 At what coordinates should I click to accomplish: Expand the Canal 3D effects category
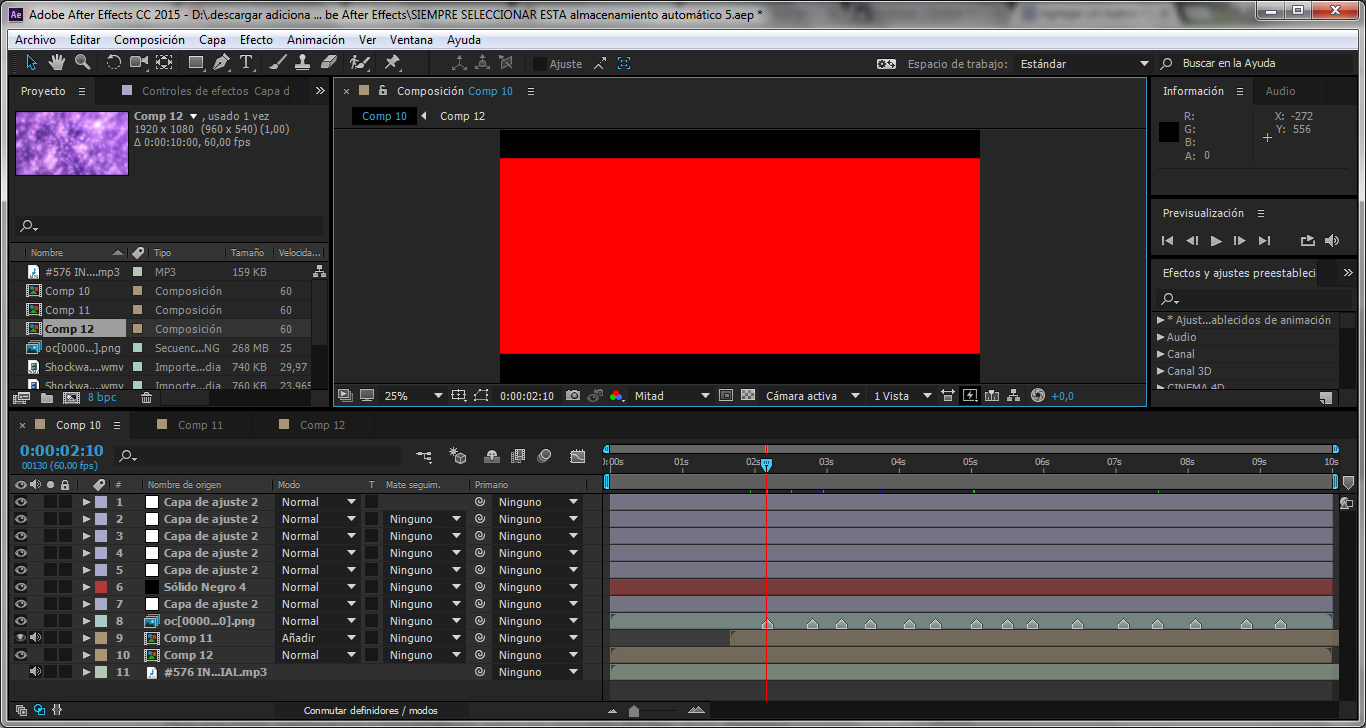click(1161, 371)
